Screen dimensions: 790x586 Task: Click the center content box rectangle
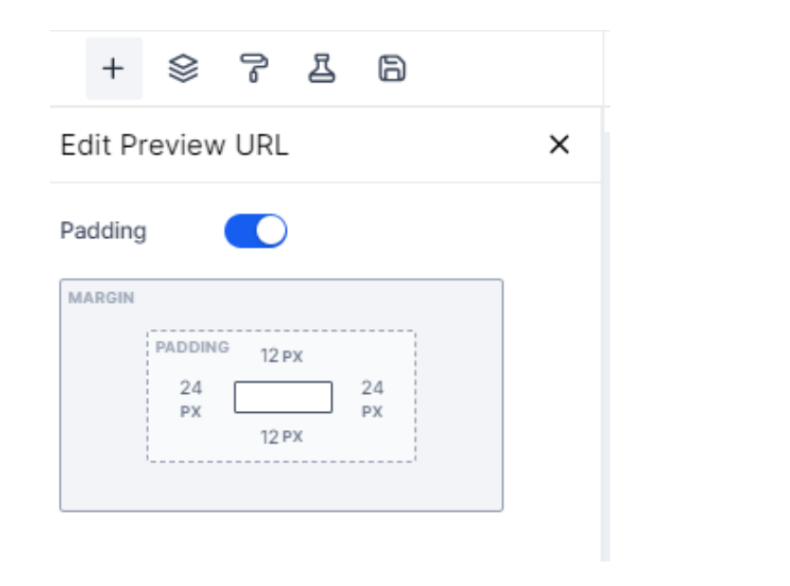(283, 397)
